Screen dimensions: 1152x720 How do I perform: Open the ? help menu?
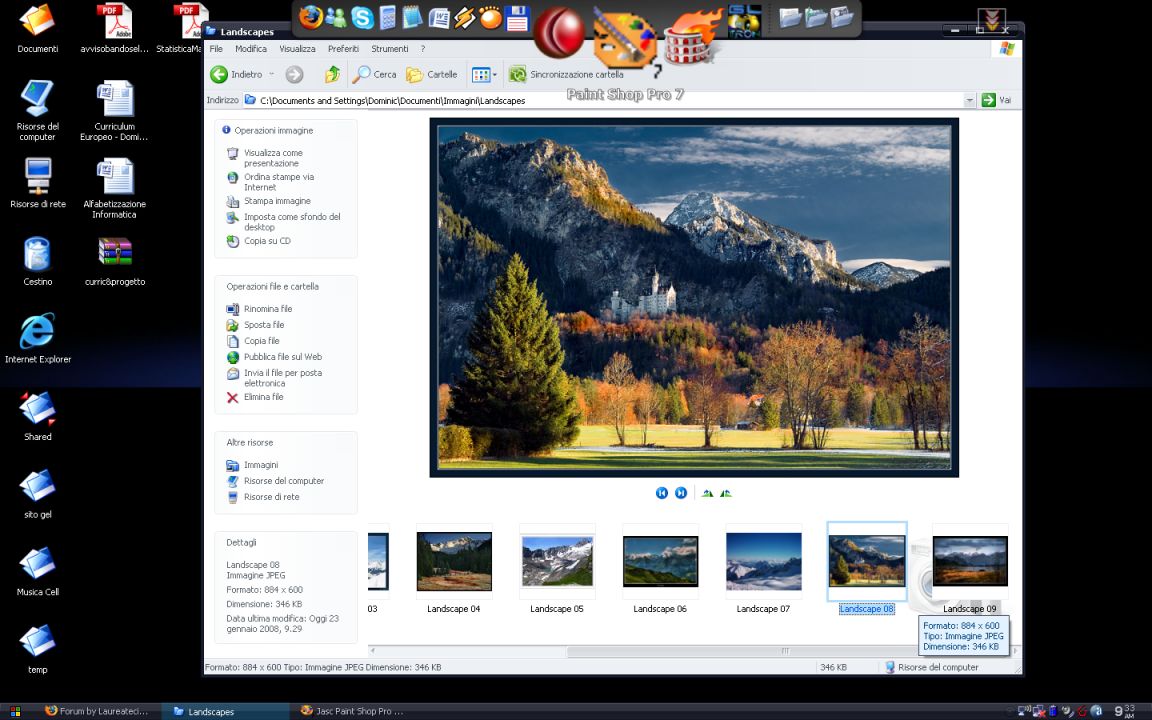[x=422, y=48]
